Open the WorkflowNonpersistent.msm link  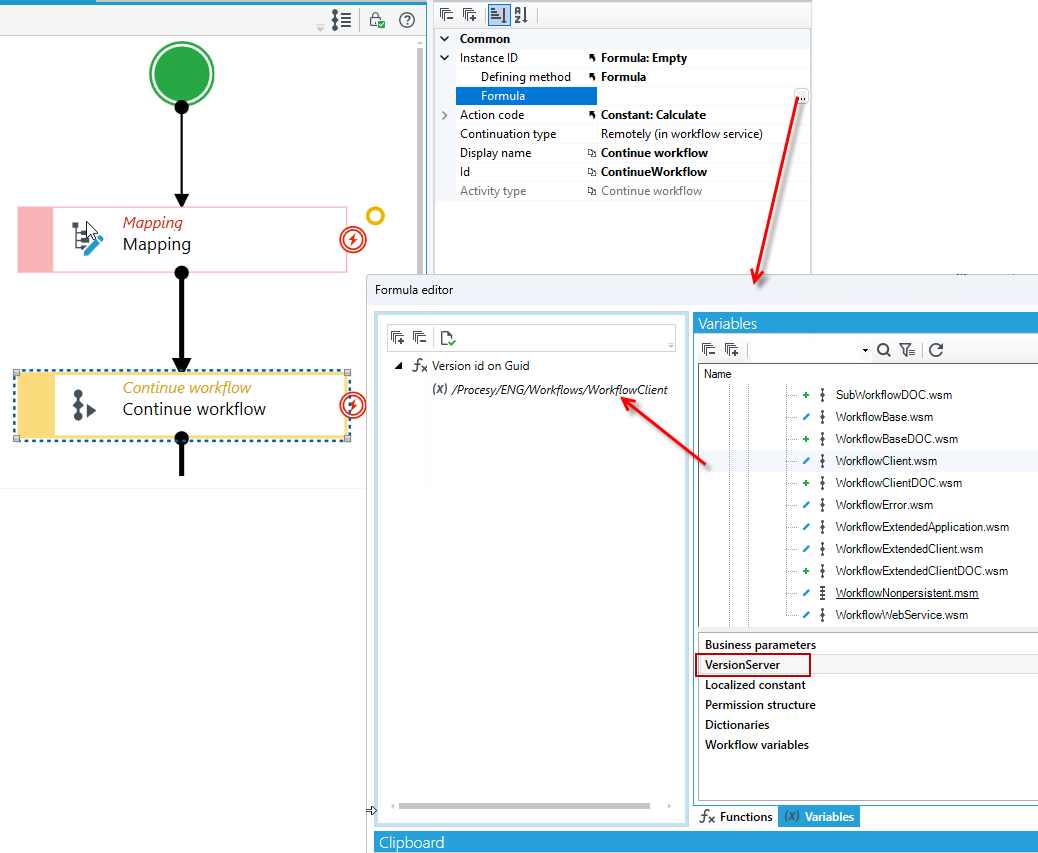[x=906, y=593]
